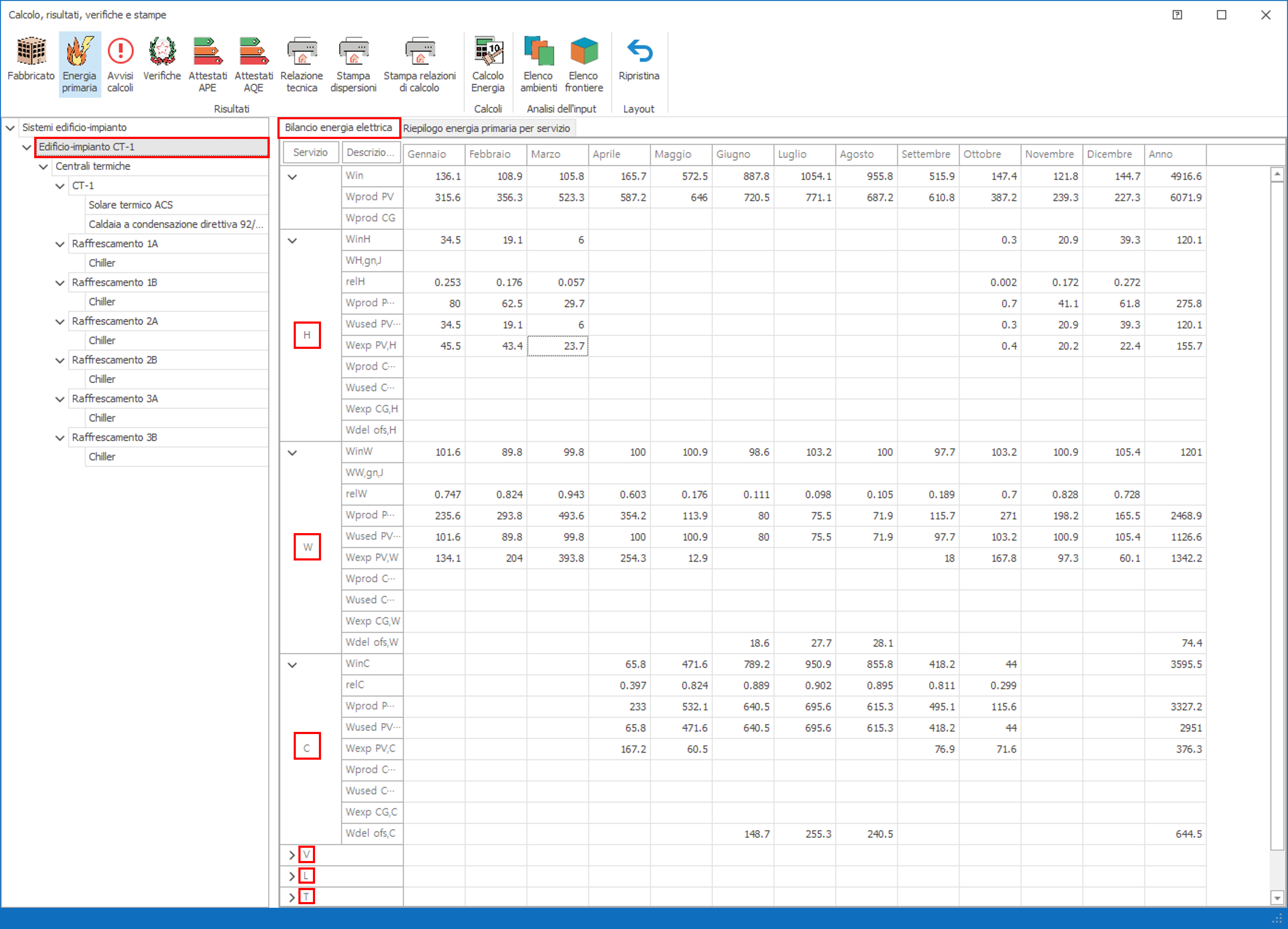This screenshot has height=929, width=1288.
Task: Collapse the H service group rows
Action: tap(292, 241)
